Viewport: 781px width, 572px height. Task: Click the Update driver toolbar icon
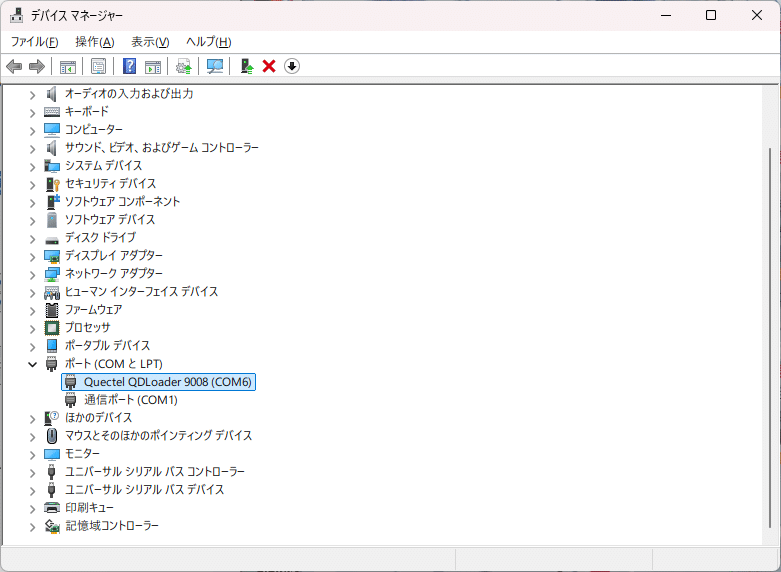pyautogui.click(x=184, y=66)
